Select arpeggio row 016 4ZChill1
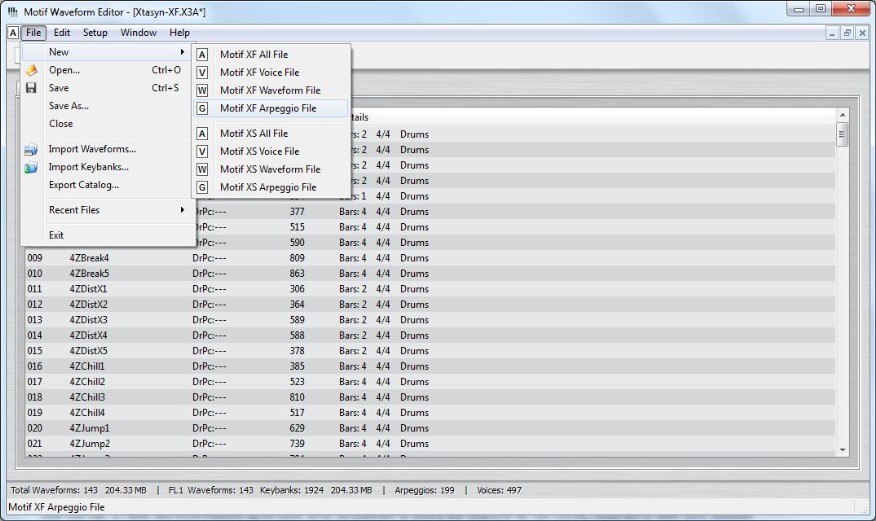Image resolution: width=876 pixels, height=521 pixels. click(430, 366)
